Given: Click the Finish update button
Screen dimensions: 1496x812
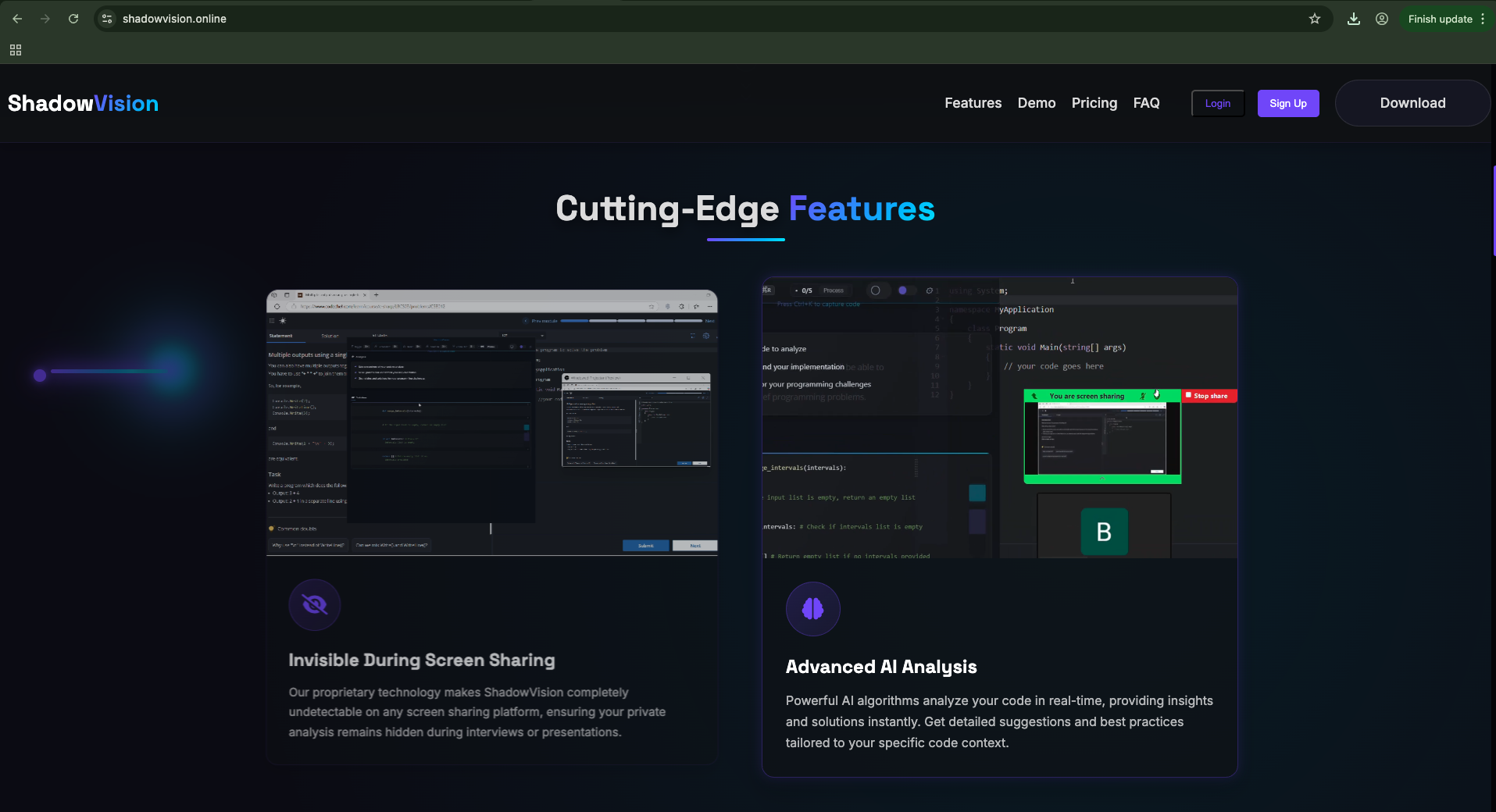Looking at the screenshot, I should click(x=1440, y=19).
